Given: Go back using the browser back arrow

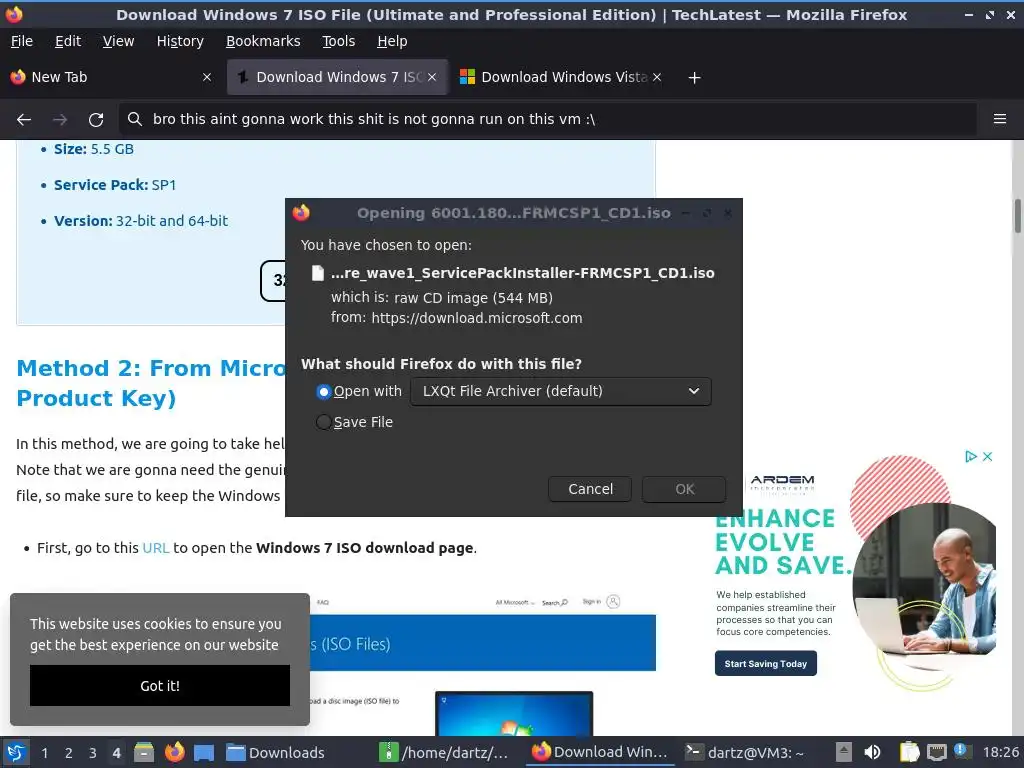Looking at the screenshot, I should [24, 120].
